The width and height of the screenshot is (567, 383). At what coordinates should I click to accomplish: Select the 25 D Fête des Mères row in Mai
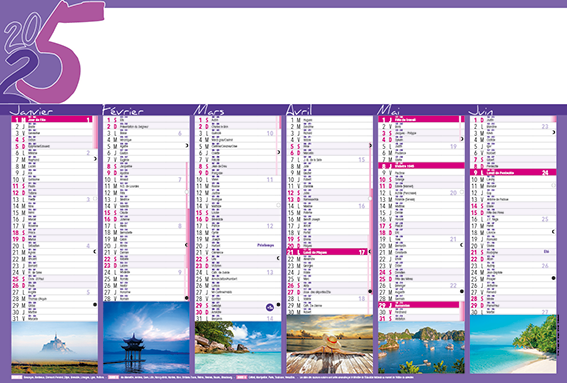point(421,278)
